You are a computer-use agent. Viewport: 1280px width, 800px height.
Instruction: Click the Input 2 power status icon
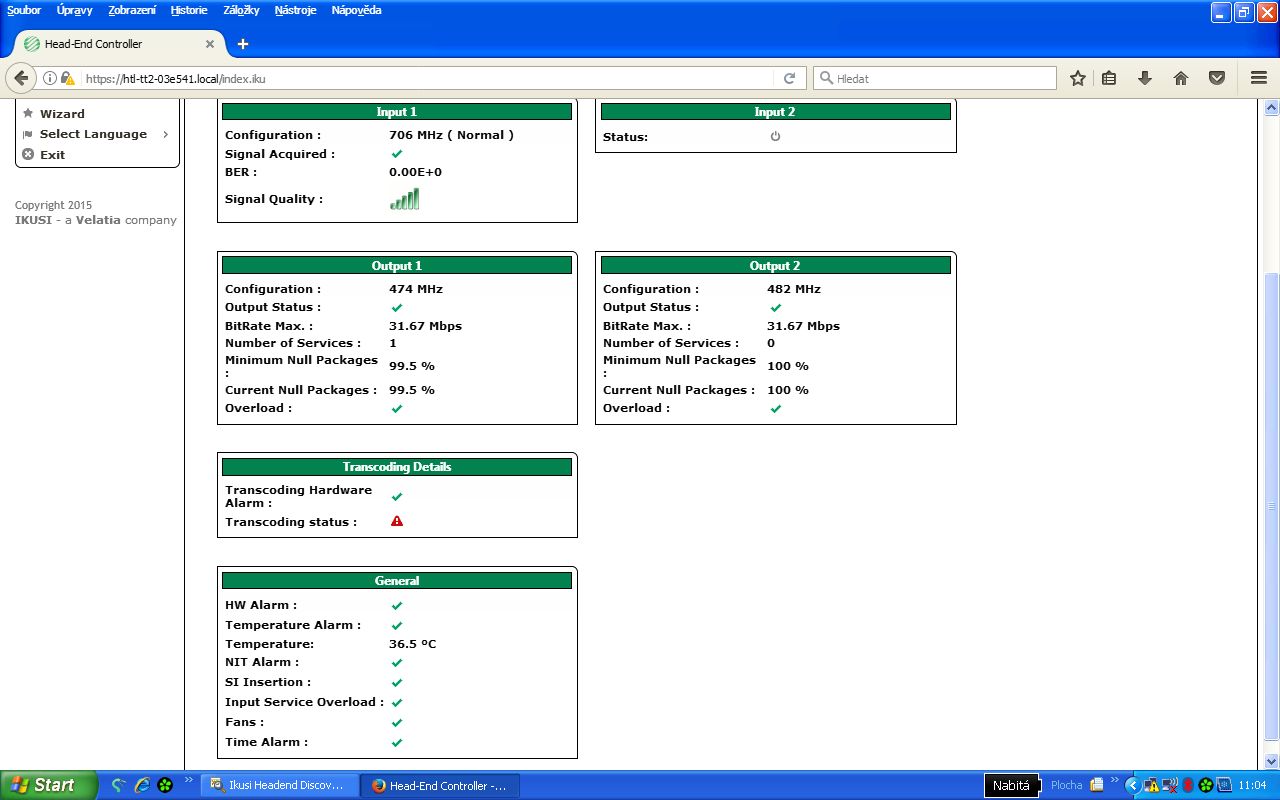pyautogui.click(x=775, y=137)
